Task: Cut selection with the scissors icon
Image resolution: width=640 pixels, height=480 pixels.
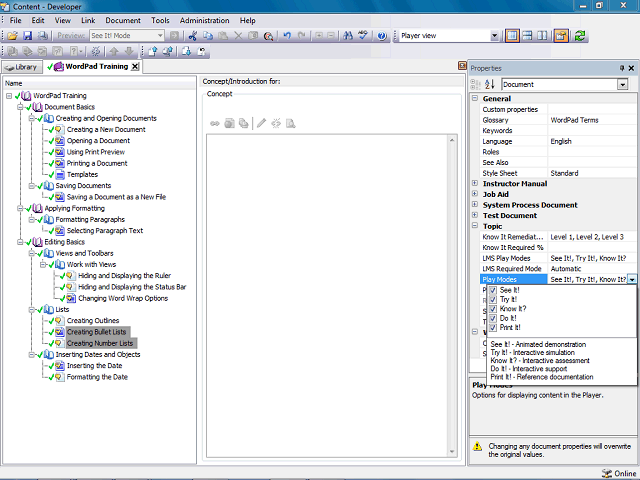Action: click(x=193, y=36)
